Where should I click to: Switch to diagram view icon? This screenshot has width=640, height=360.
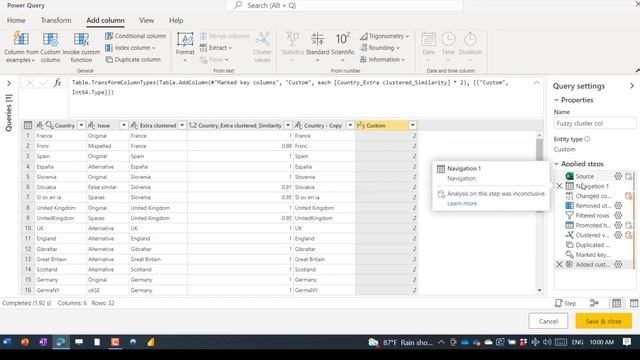pos(594,303)
